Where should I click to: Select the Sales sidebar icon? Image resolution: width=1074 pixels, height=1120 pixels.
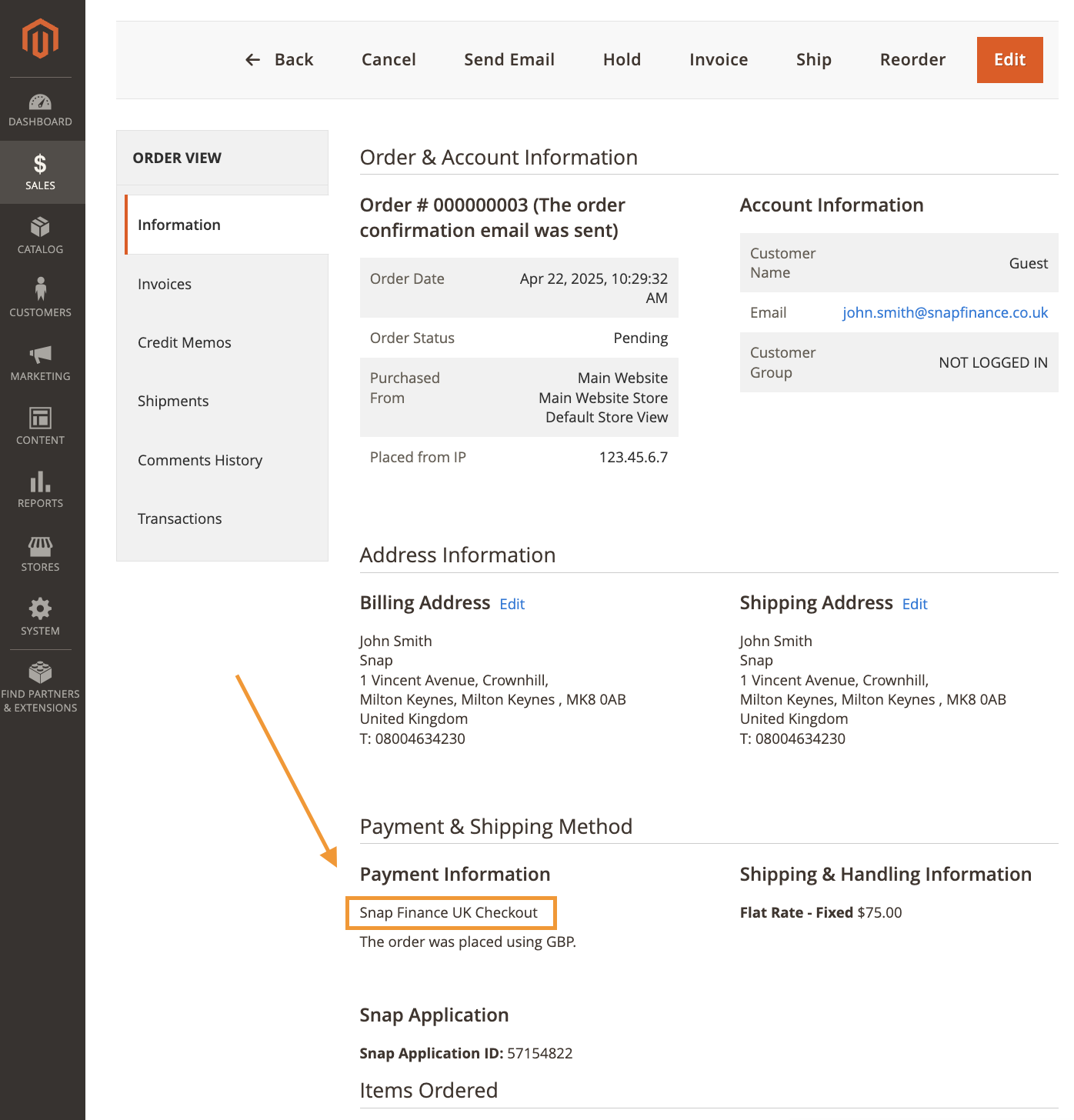[x=40, y=171]
